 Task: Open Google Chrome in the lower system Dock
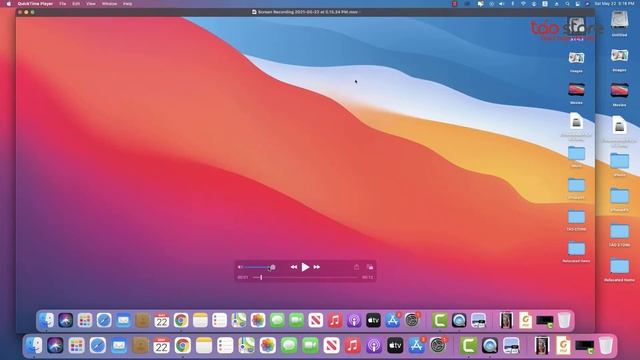click(182, 346)
